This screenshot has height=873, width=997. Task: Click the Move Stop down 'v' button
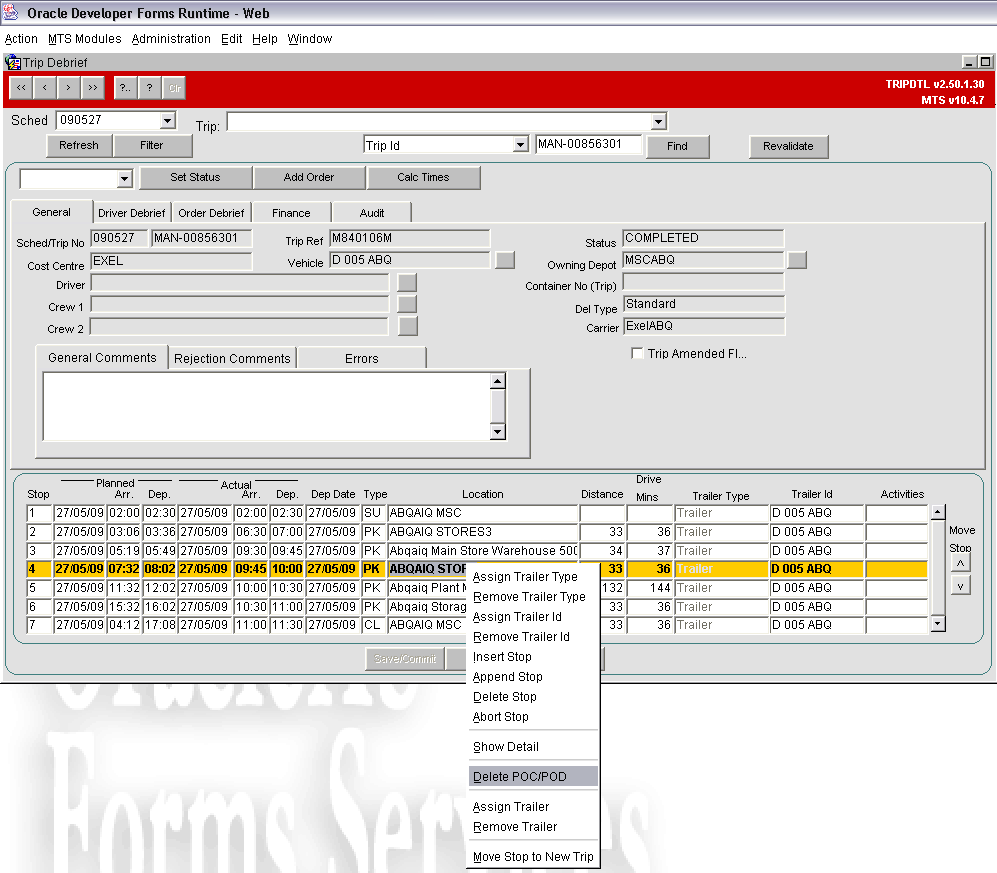click(960, 586)
